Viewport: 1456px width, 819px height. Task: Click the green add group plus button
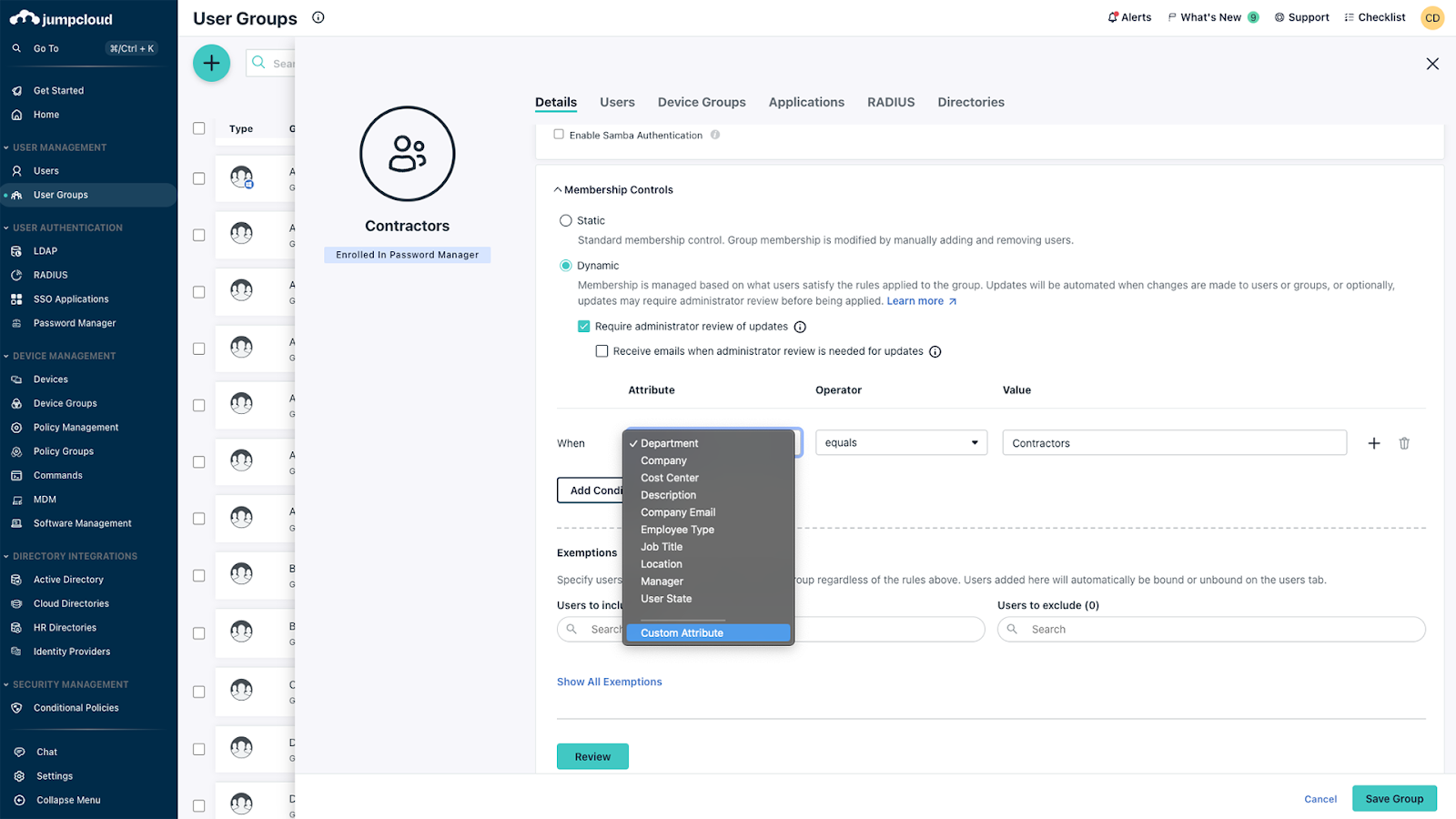211,63
